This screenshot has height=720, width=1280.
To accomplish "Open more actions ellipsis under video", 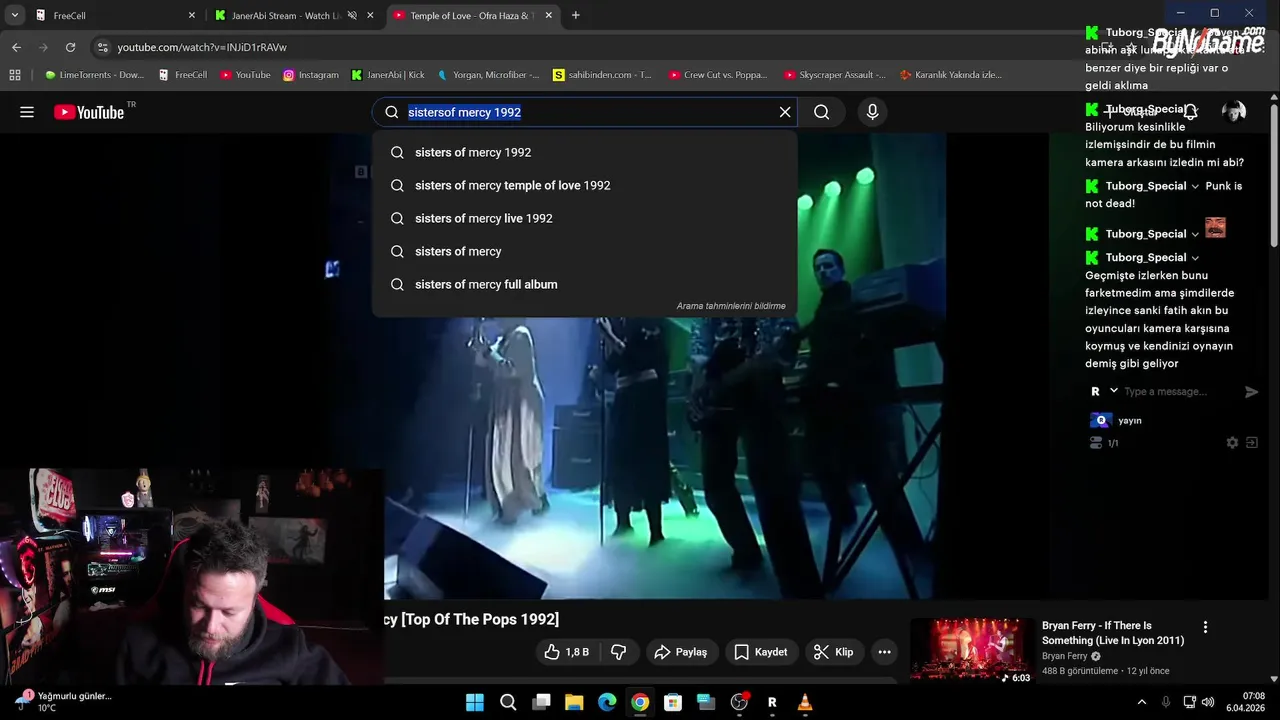I will (884, 652).
